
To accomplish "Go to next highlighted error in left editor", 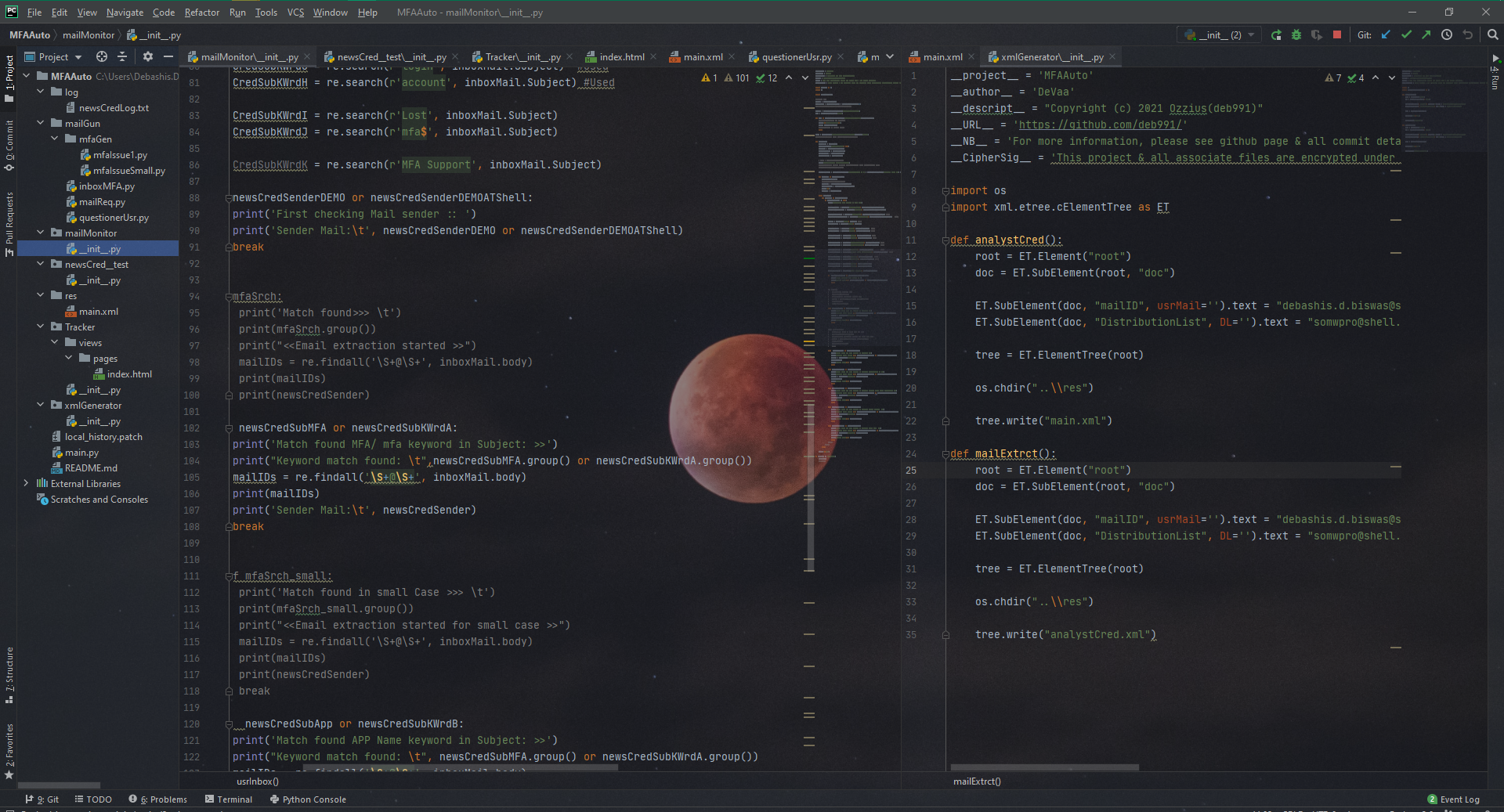I will (x=805, y=78).
